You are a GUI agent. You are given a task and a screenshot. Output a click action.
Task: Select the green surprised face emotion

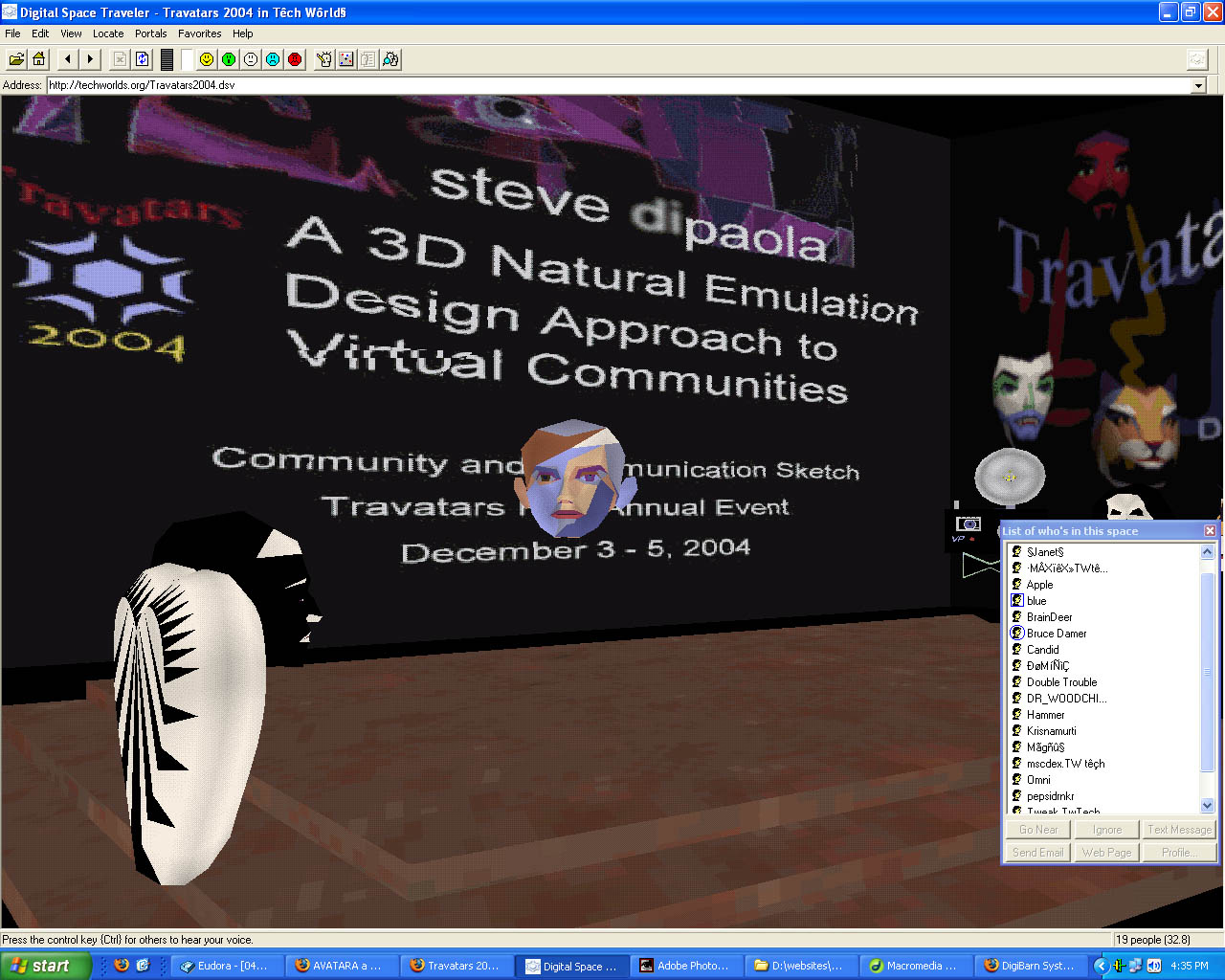click(229, 59)
